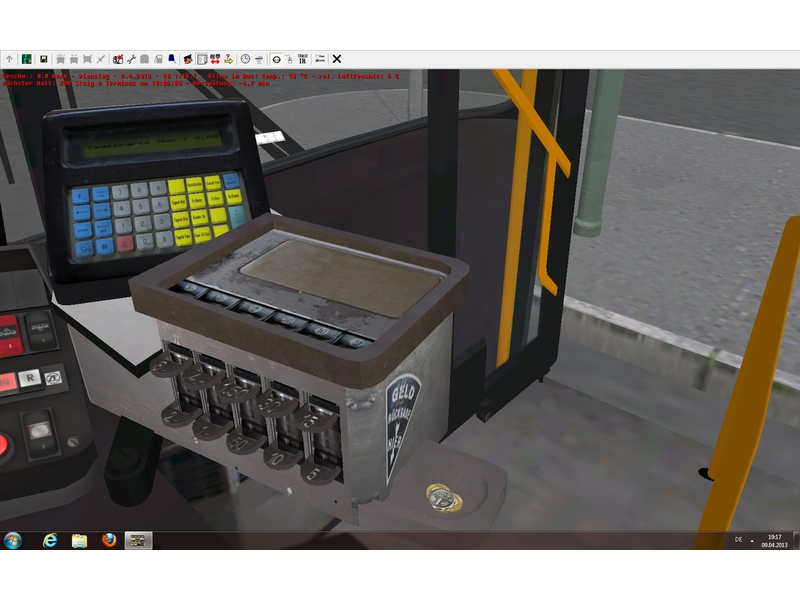The image size is (800, 600).
Task: Push the 15 coin changer lever
Action: [315, 420]
